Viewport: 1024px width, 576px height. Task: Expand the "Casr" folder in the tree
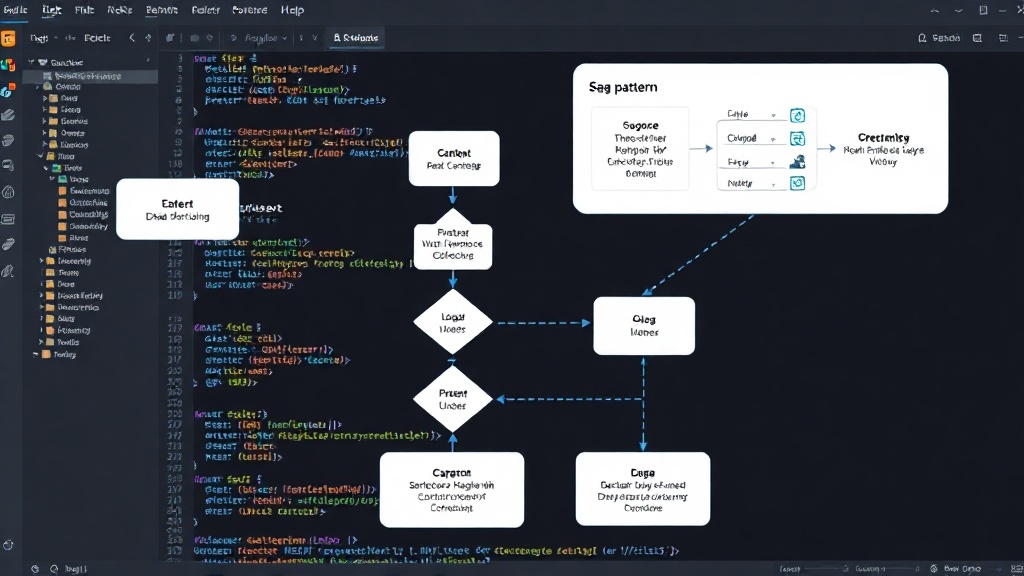click(x=45, y=98)
